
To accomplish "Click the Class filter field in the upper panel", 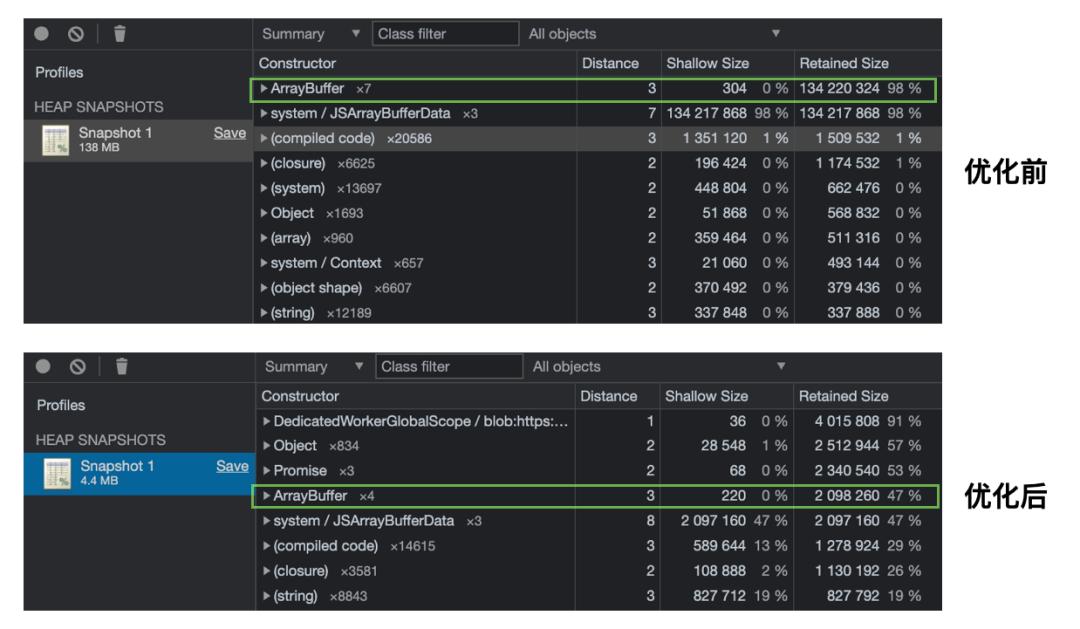I will pos(445,34).
